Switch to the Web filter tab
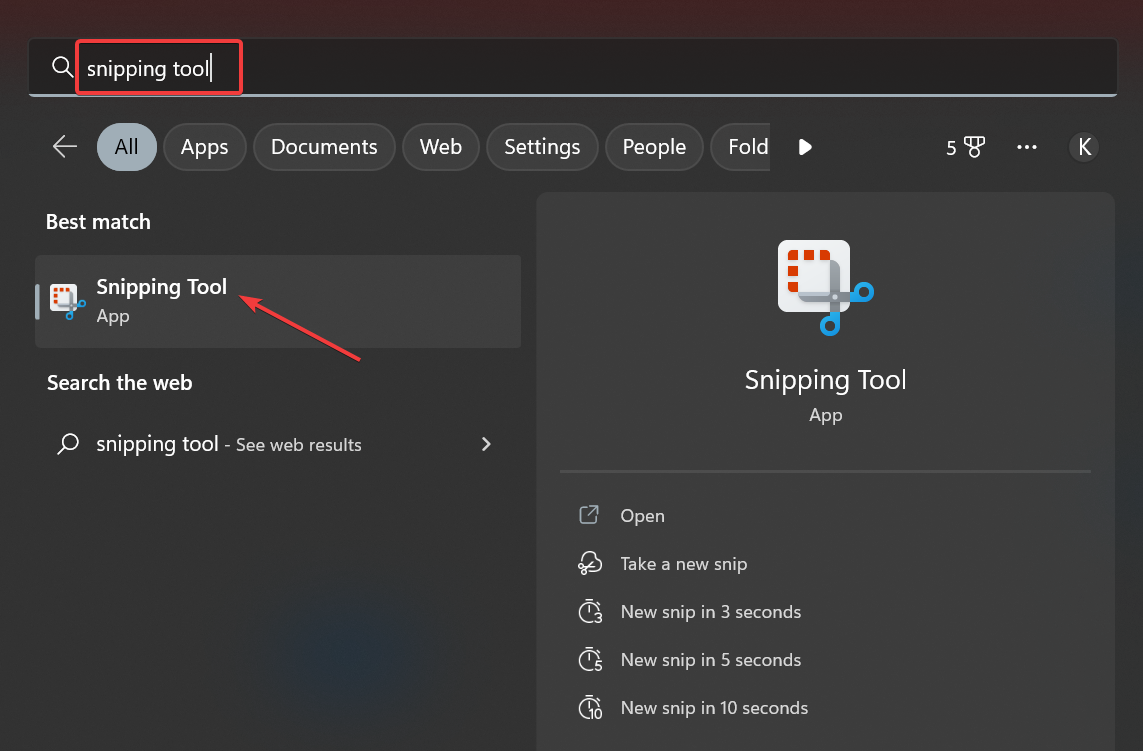The height and width of the screenshot is (751, 1143). pos(441,147)
